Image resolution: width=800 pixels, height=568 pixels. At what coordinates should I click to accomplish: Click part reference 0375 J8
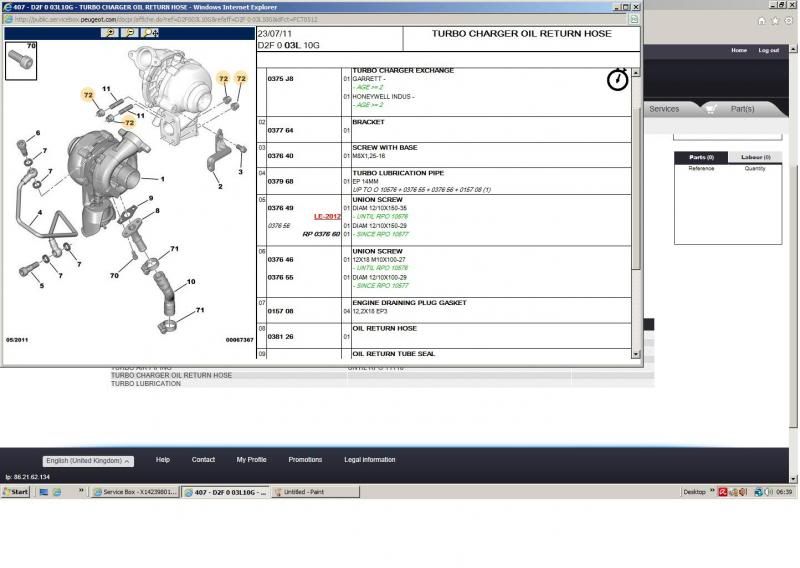click(281, 79)
